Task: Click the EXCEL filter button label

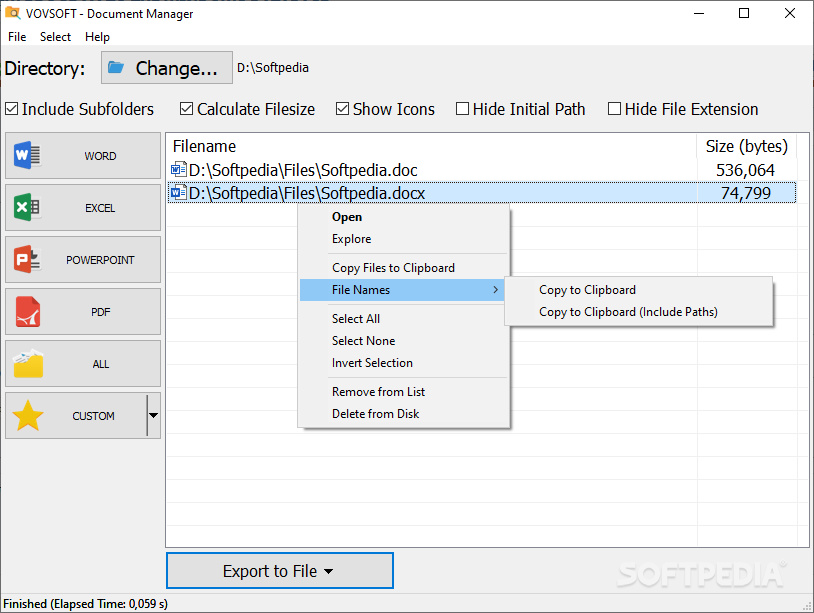Action: [100, 208]
